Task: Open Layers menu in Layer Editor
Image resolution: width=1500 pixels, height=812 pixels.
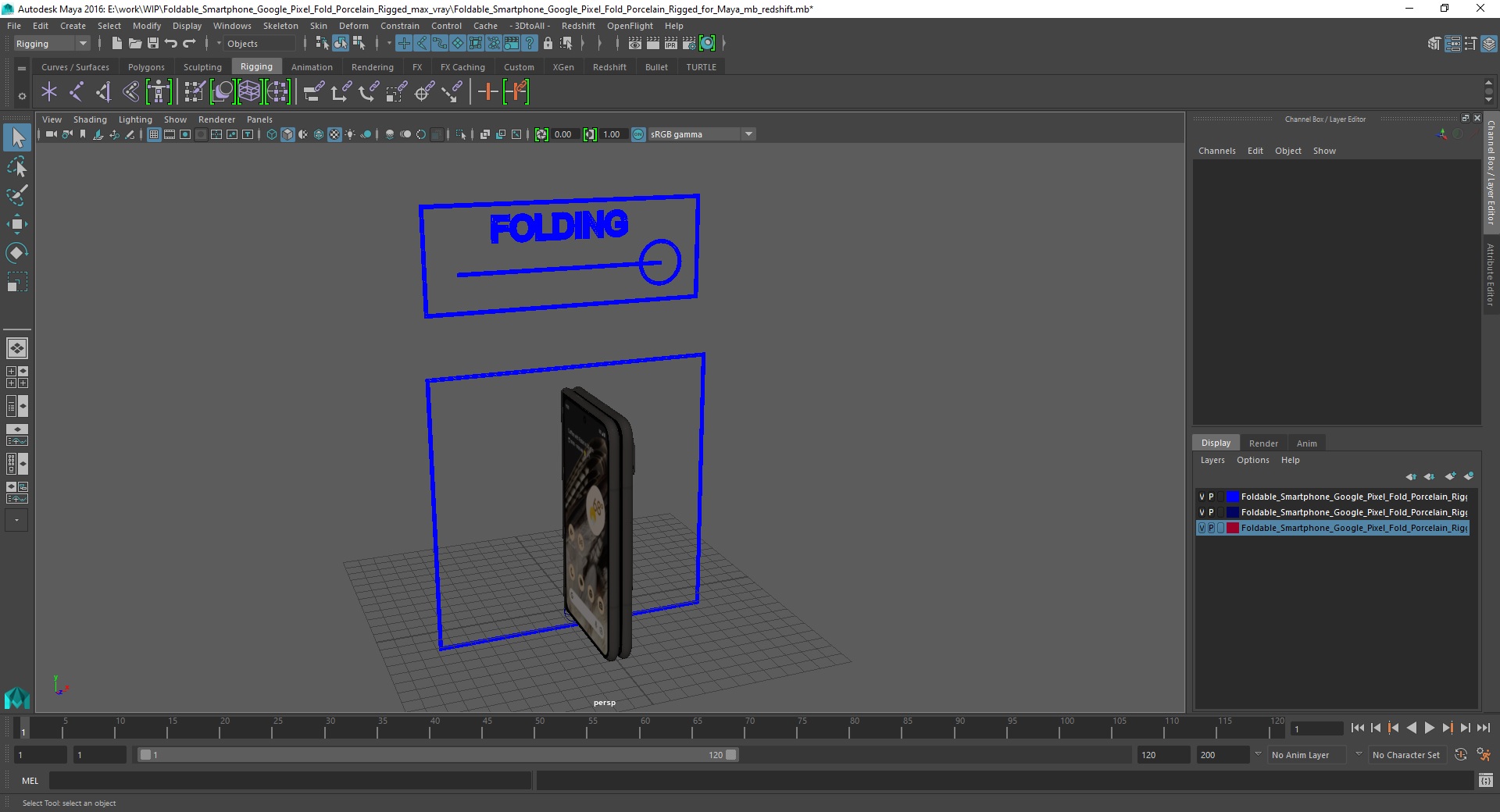Action: pyautogui.click(x=1212, y=460)
